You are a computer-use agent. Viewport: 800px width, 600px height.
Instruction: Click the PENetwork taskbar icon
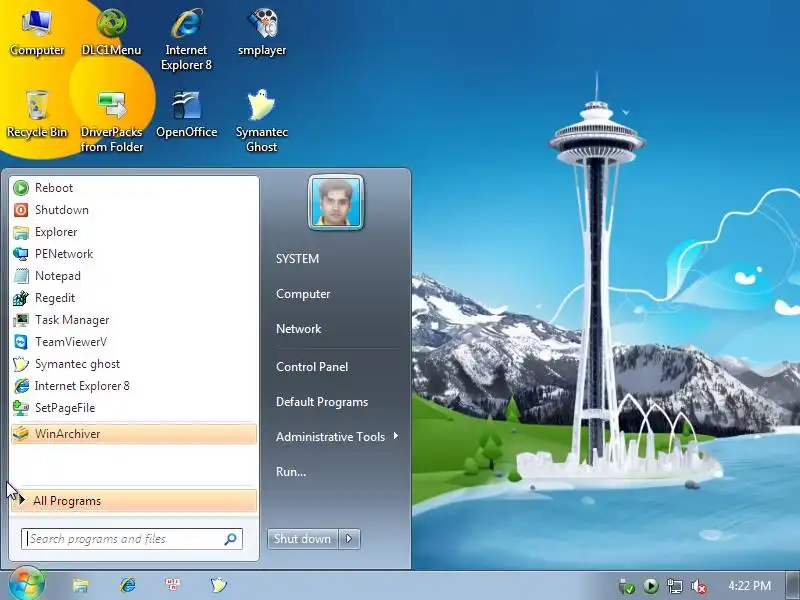pos(172,584)
